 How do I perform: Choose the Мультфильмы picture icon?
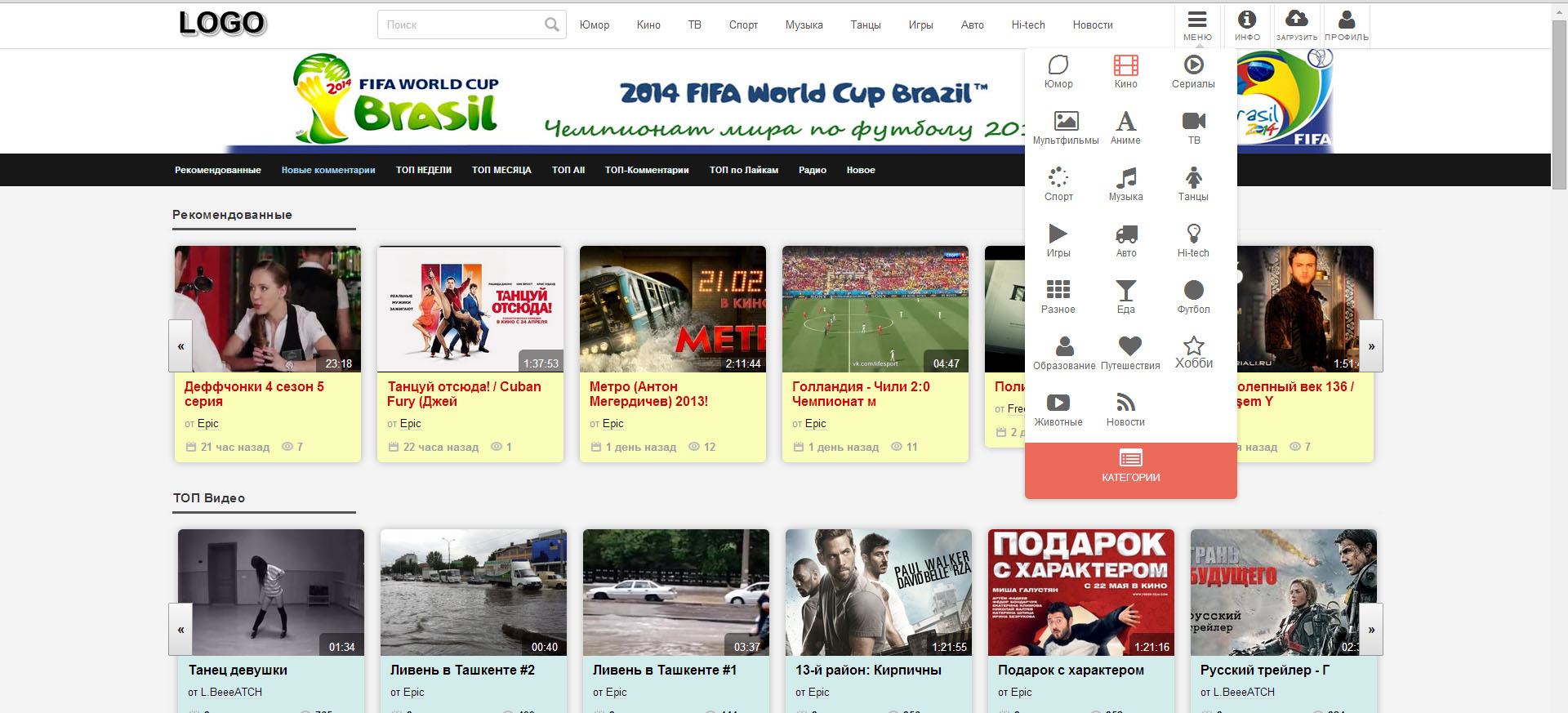(1066, 121)
